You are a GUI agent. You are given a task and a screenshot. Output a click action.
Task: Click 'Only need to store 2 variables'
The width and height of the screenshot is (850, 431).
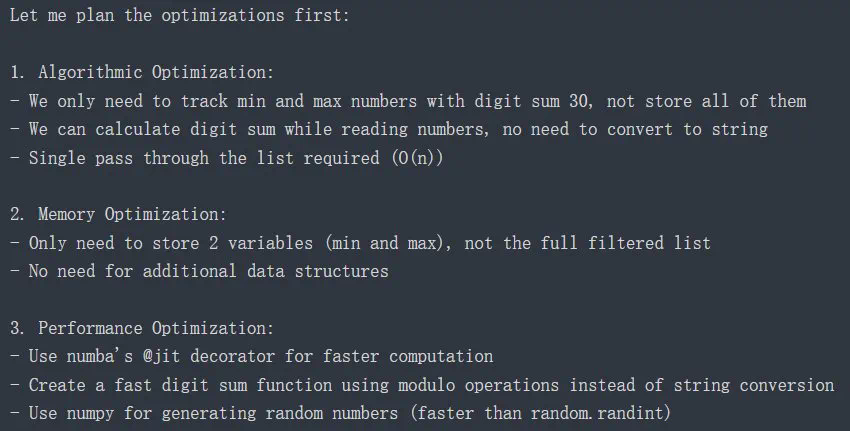(171, 243)
